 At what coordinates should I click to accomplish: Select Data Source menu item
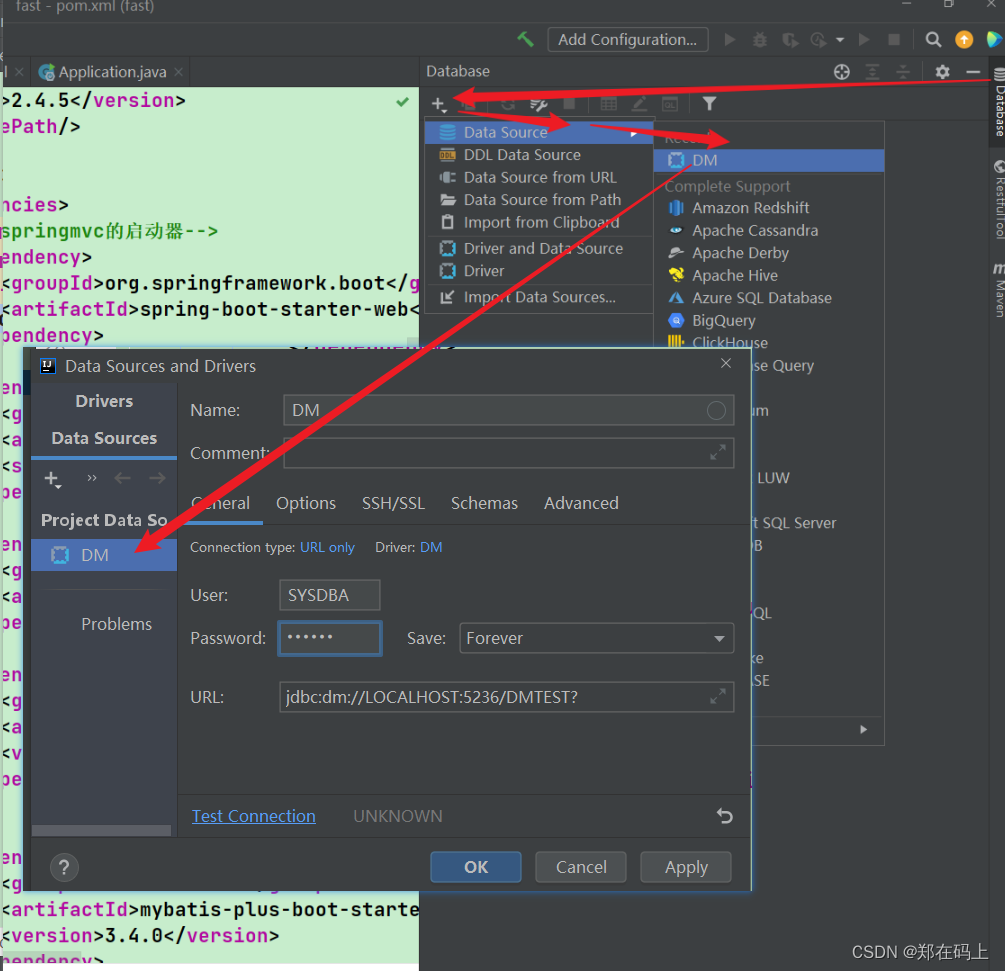pyautogui.click(x=538, y=133)
